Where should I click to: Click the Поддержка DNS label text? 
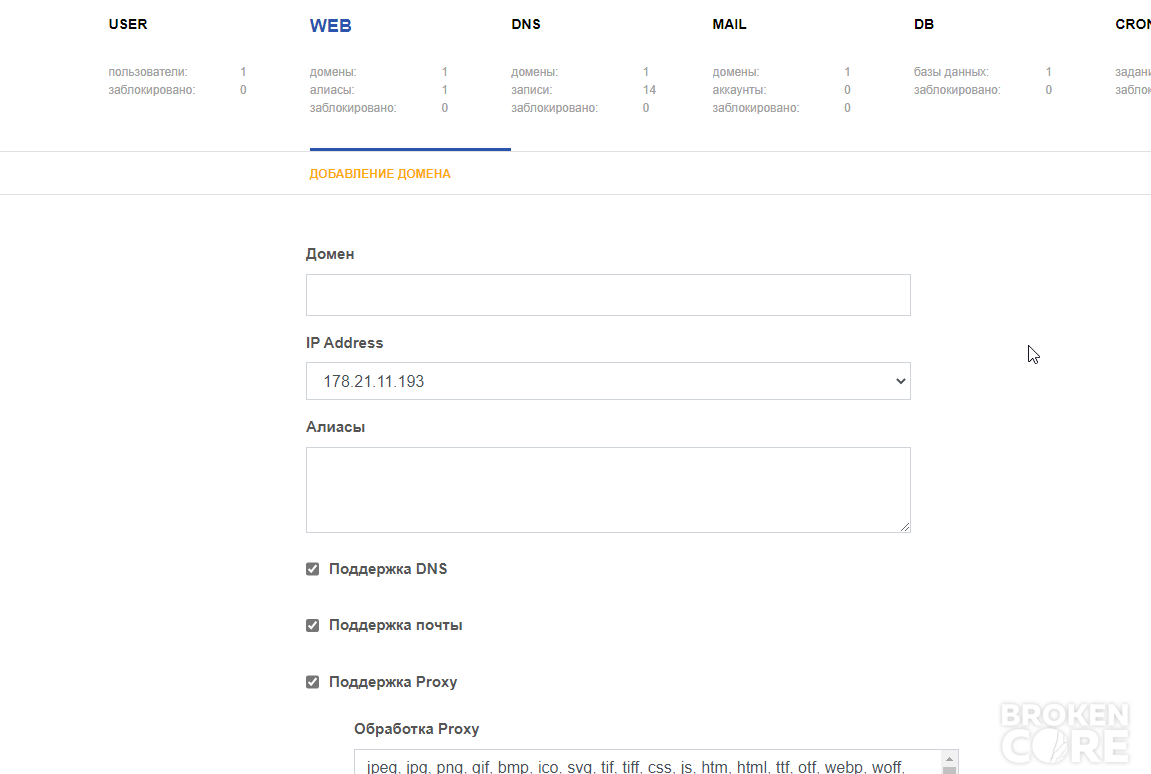388,569
